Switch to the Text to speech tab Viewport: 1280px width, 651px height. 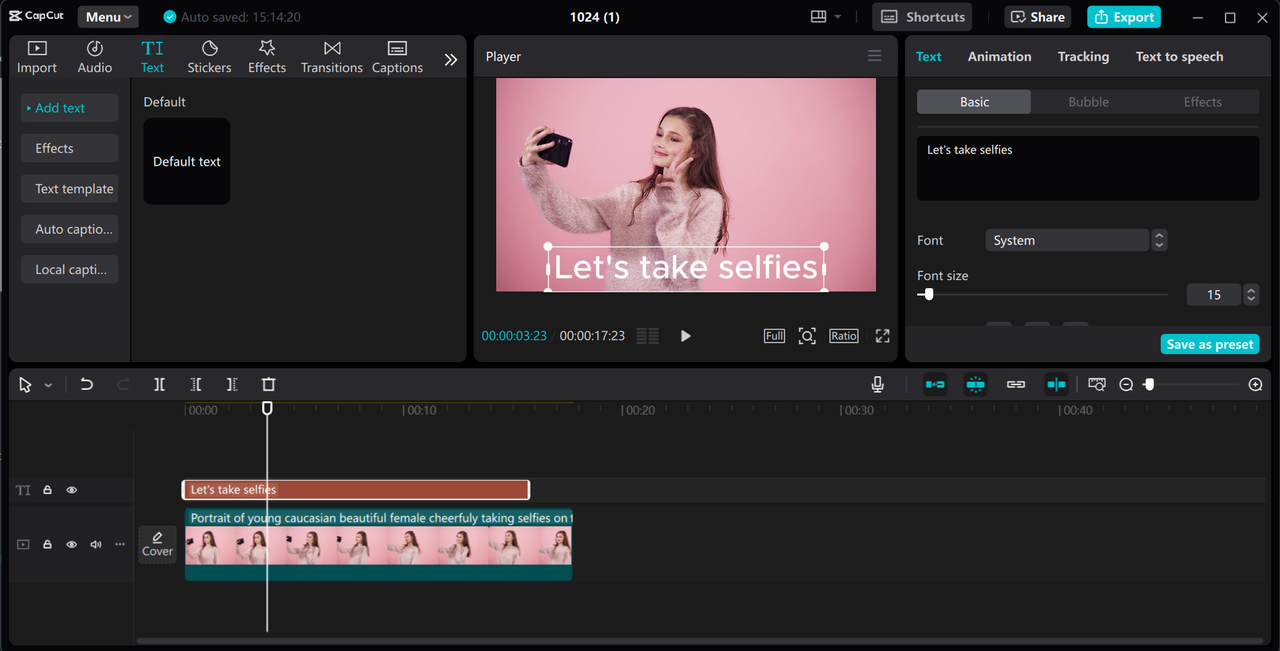(x=1179, y=56)
